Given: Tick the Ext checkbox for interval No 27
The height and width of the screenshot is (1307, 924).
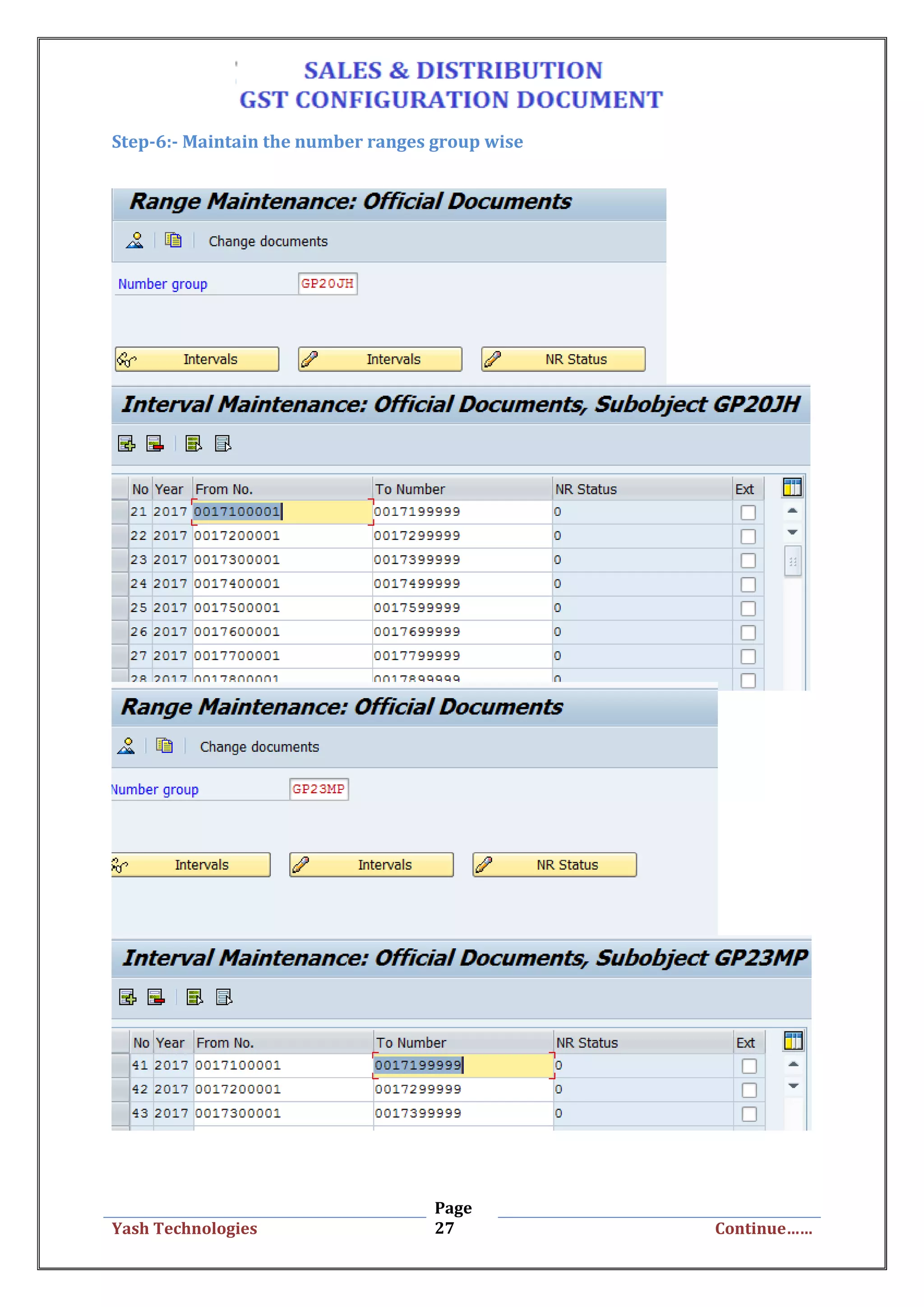Looking at the screenshot, I should point(748,657).
